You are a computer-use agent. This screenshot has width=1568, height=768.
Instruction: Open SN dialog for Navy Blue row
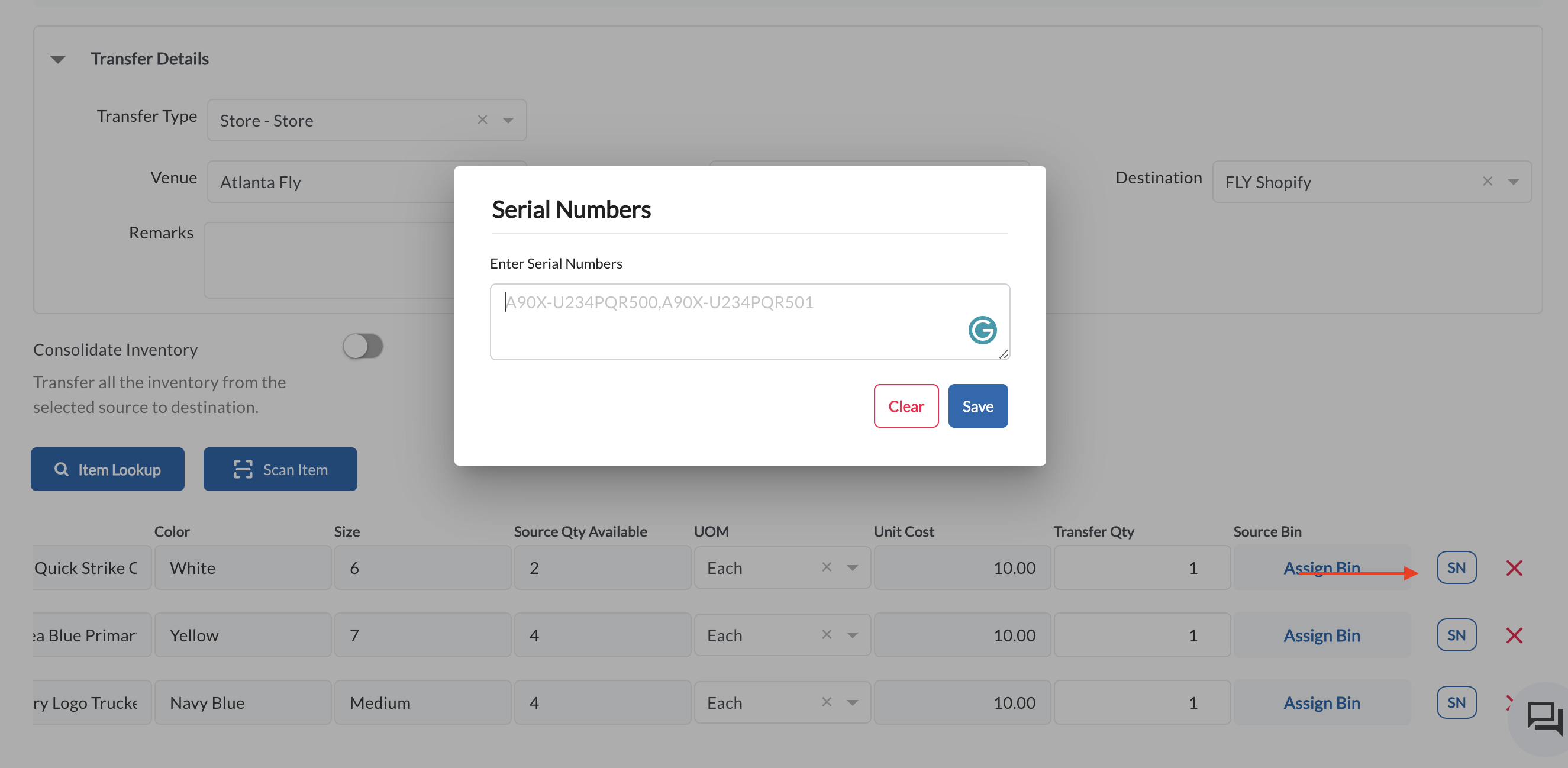(1456, 702)
